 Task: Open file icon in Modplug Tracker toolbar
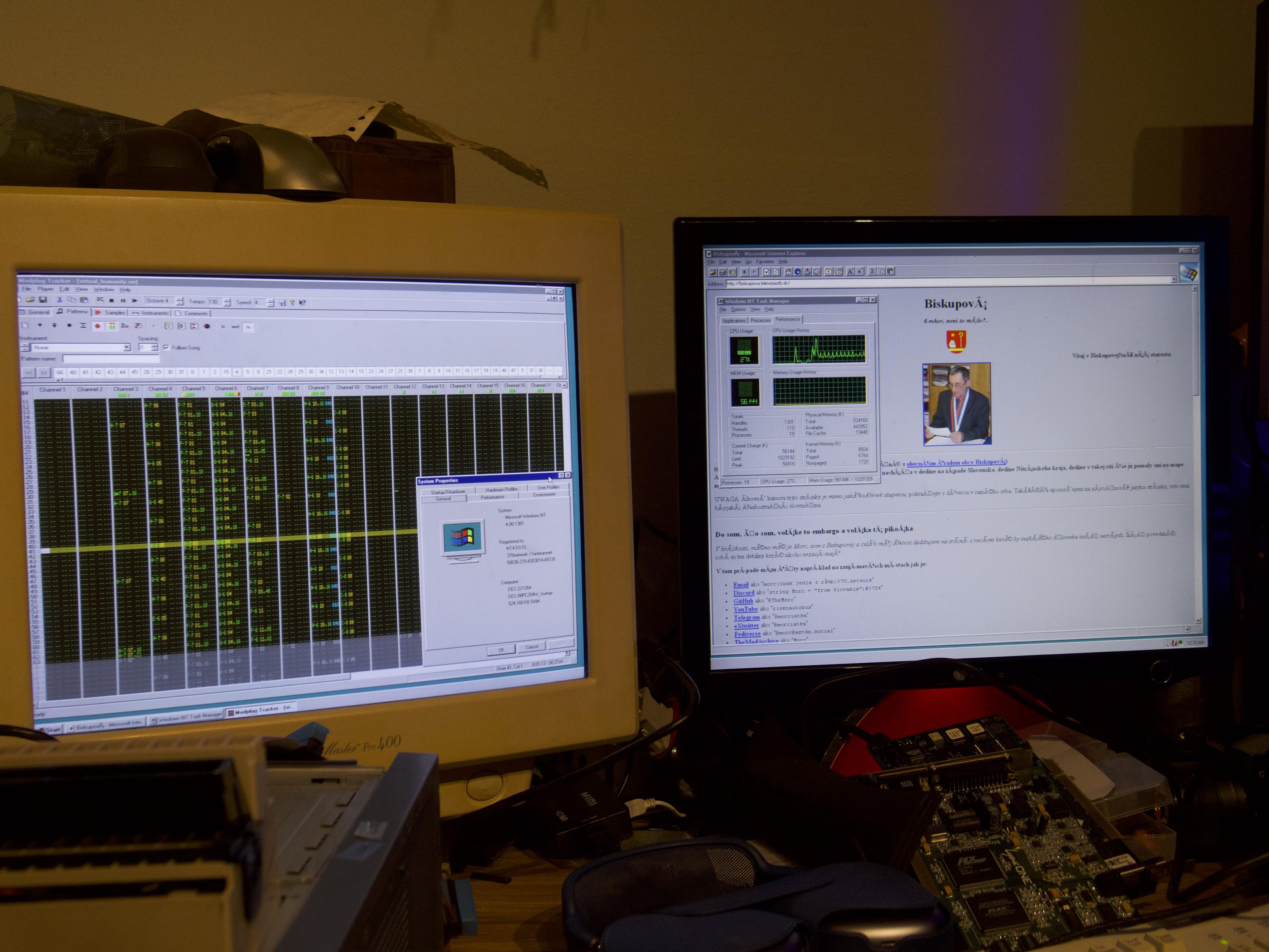(x=30, y=300)
